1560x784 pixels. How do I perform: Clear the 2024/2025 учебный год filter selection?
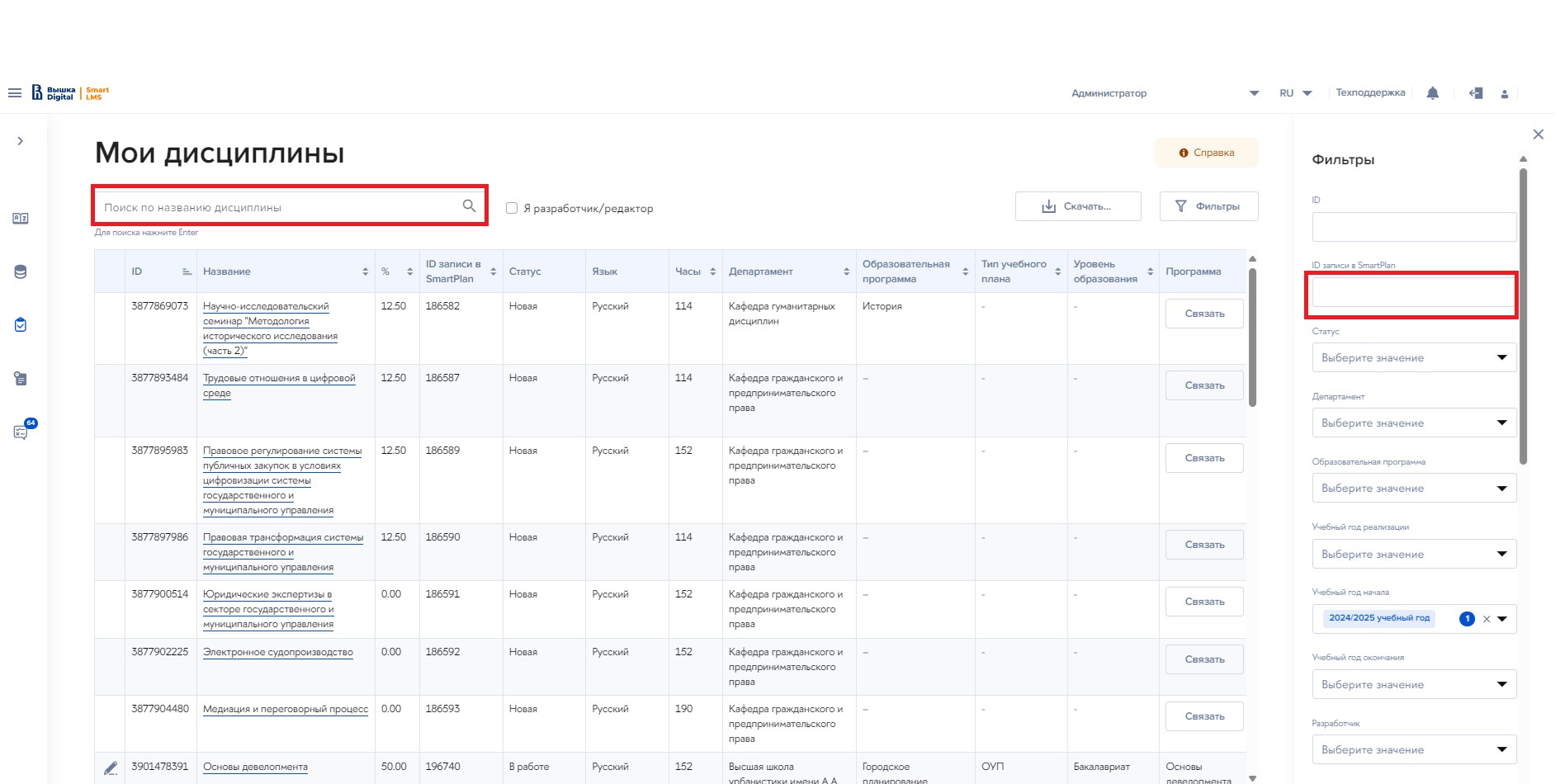coord(1486,619)
